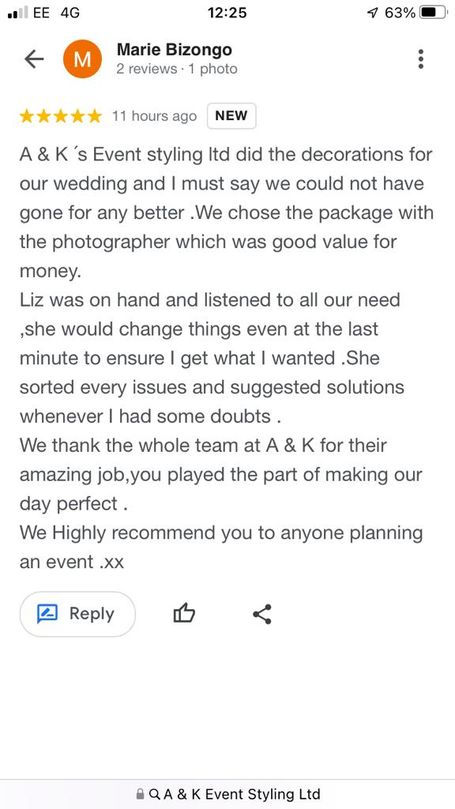This screenshot has height=809, width=455.
Task: Tap the cellular signal bars icon
Action: [18, 13]
